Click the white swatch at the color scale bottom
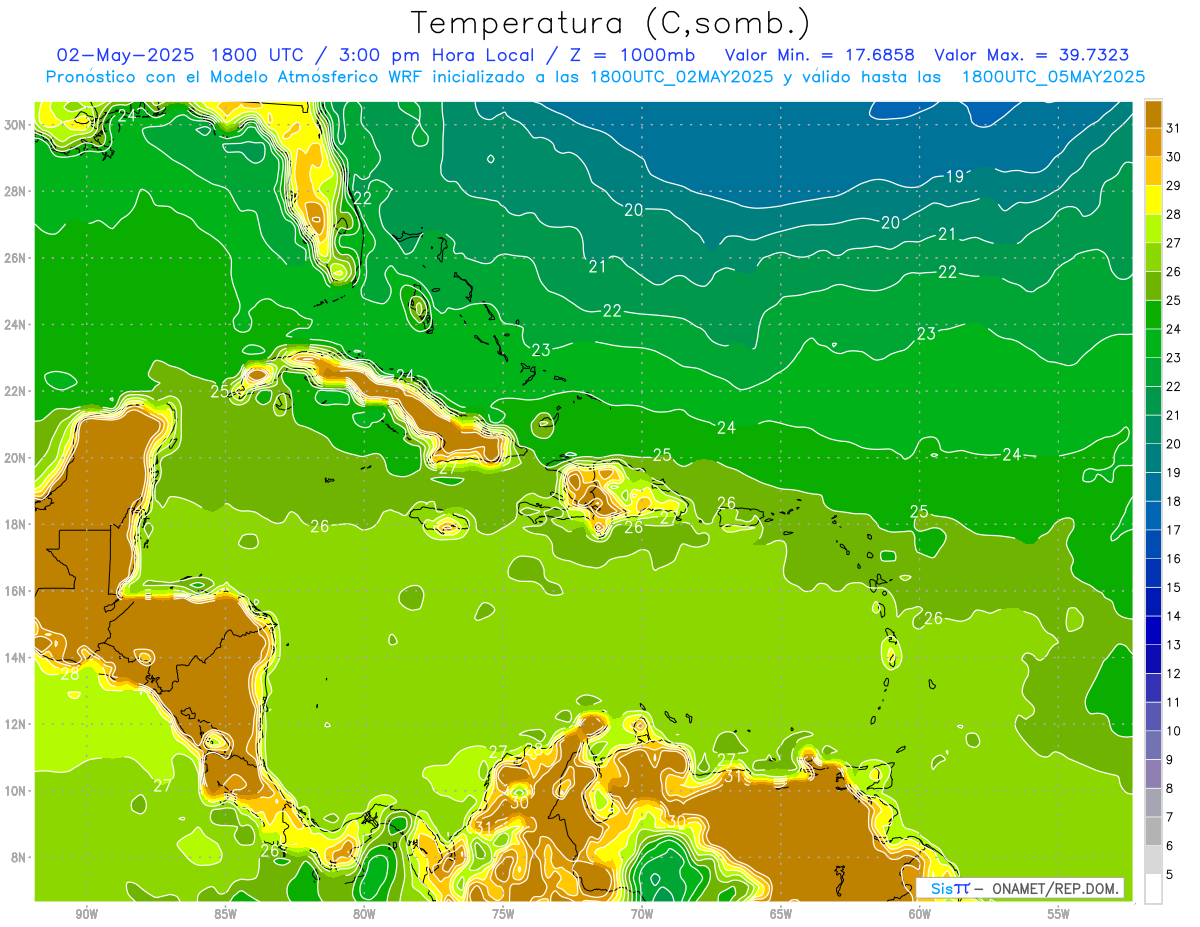 [x=1153, y=889]
